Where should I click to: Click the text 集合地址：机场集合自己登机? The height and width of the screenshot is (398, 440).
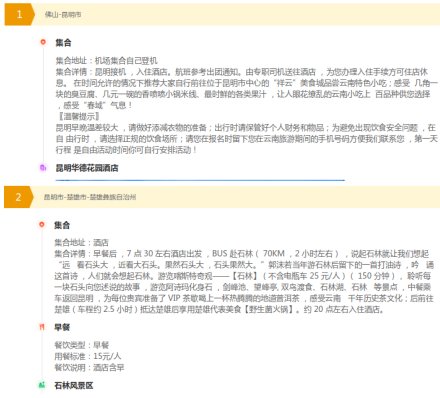click(106, 61)
